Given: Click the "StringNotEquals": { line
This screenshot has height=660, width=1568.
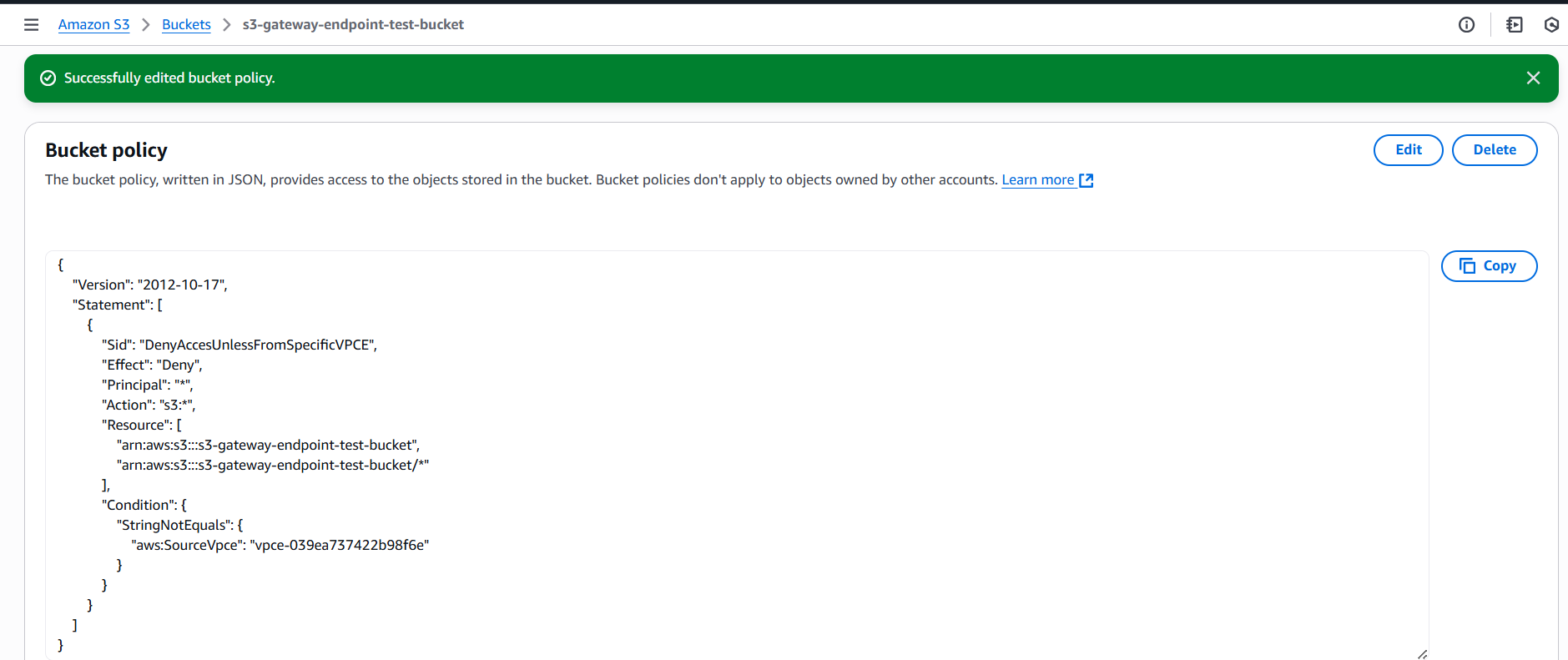Looking at the screenshot, I should (180, 525).
